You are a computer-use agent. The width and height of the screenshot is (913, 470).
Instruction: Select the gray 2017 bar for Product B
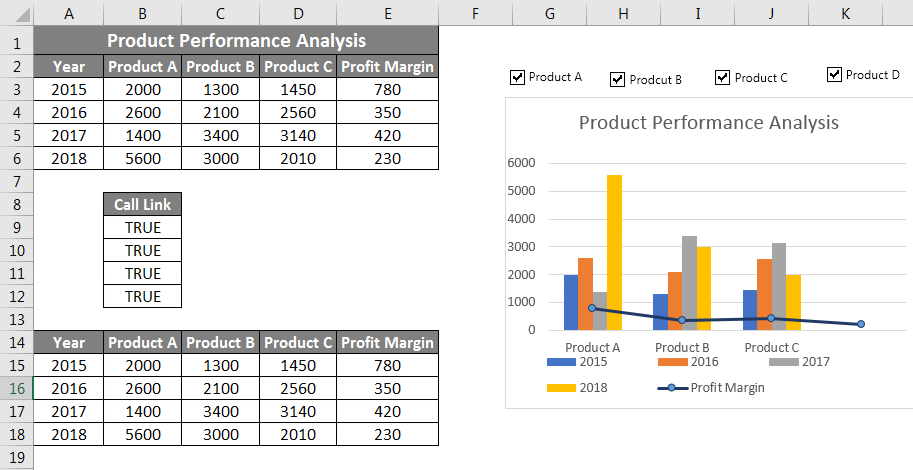pyautogui.click(x=689, y=283)
